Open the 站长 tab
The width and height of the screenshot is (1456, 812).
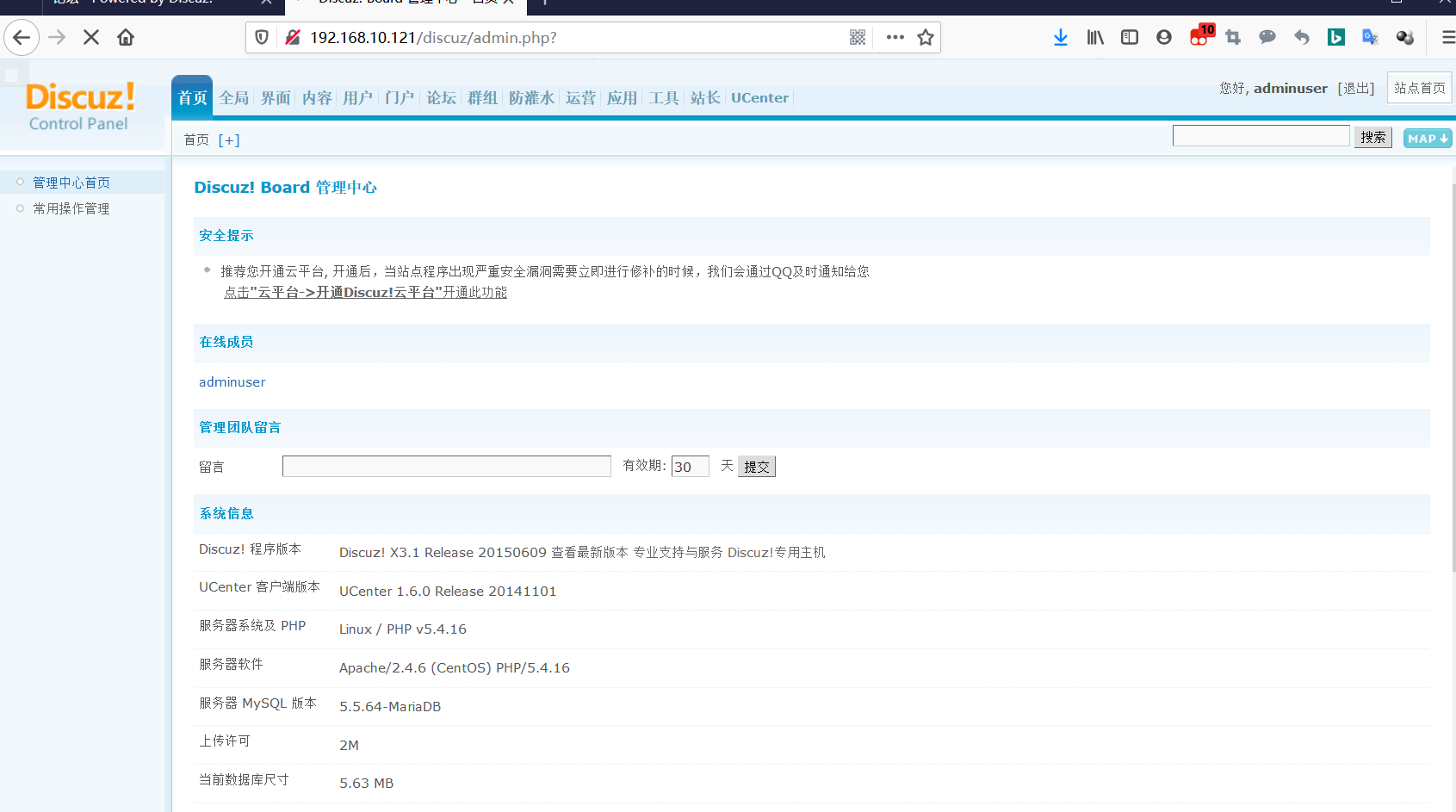[705, 98]
